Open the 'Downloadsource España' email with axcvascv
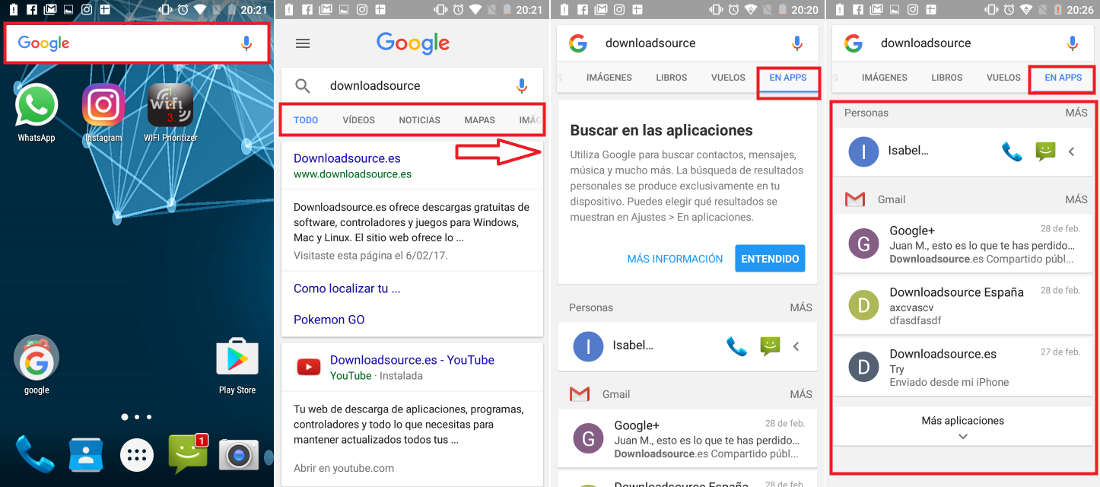 pyautogui.click(x=962, y=305)
